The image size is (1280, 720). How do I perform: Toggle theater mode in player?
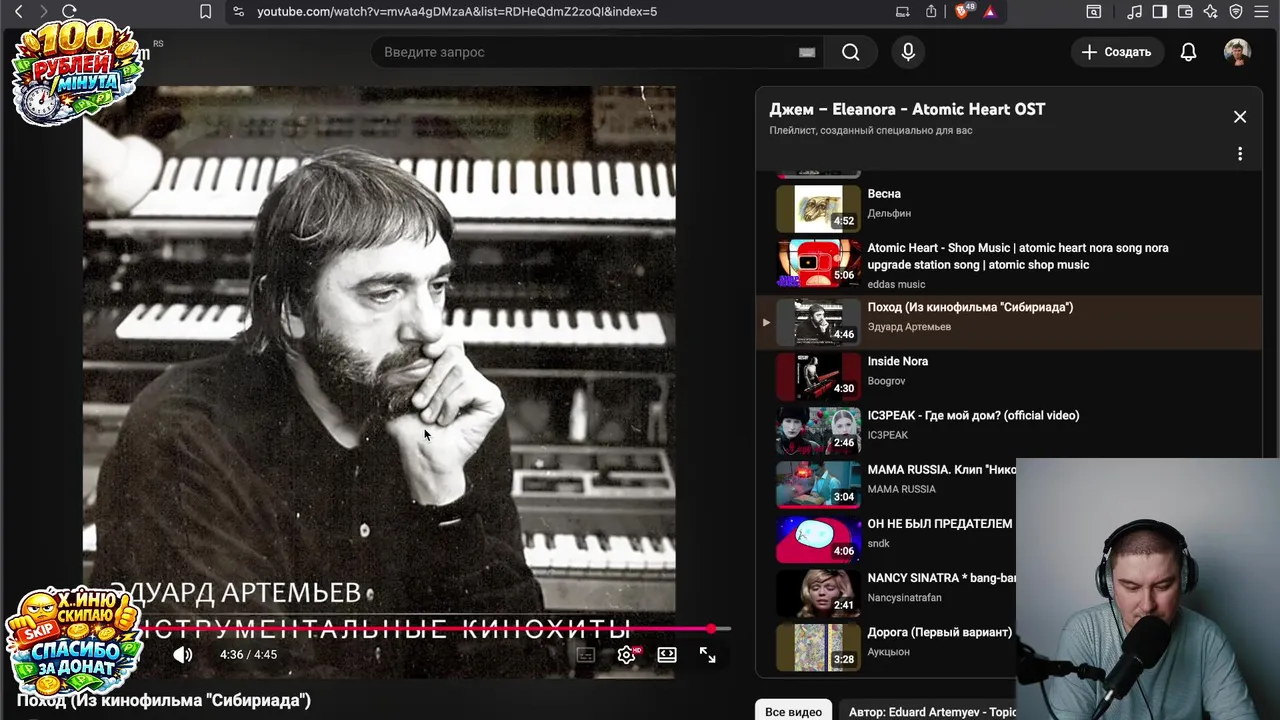(x=667, y=655)
